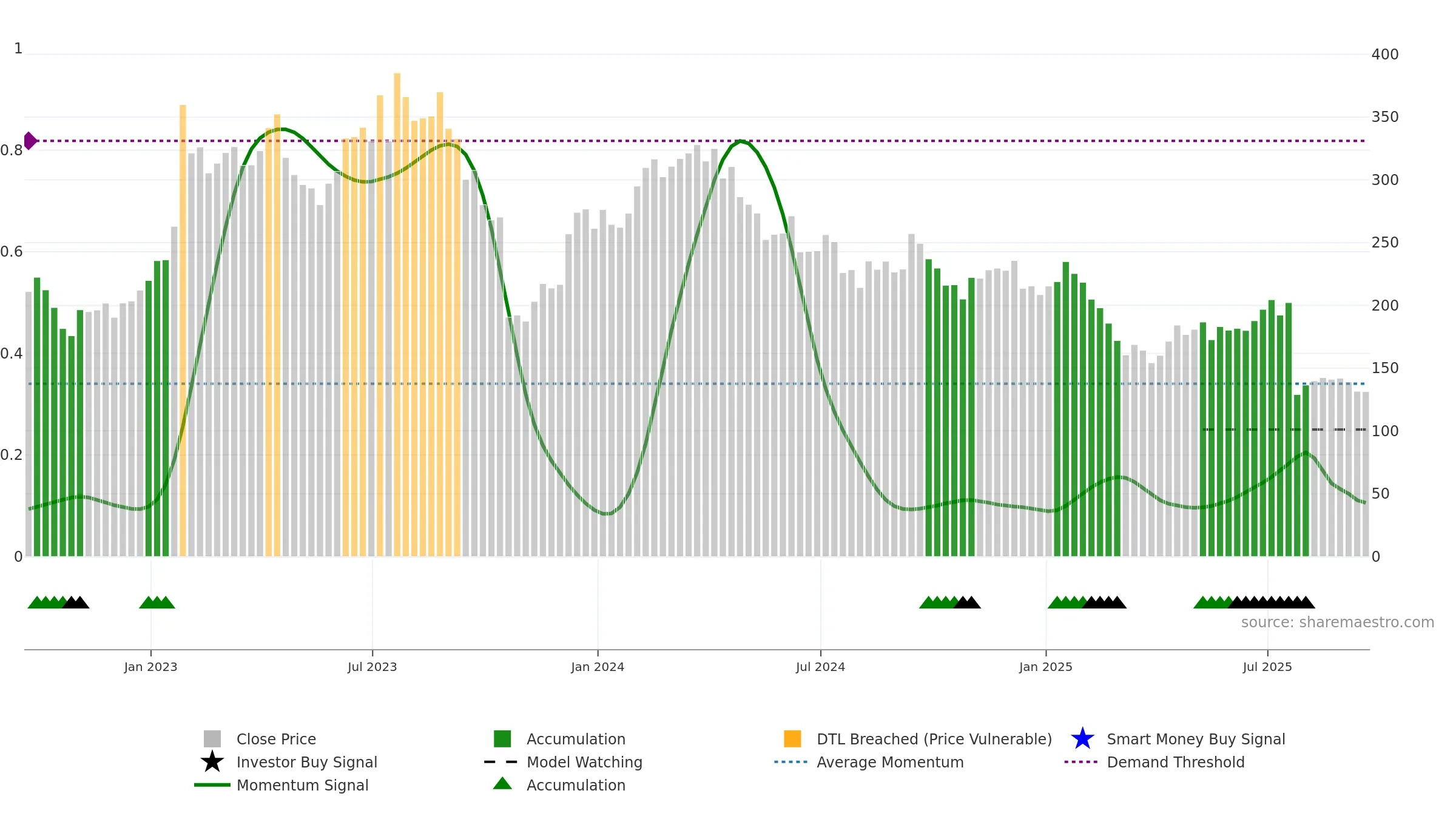Image resolution: width=1456 pixels, height=819 pixels.
Task: Click the blue Smart Money Buy Signal star
Action: pos(1082,738)
